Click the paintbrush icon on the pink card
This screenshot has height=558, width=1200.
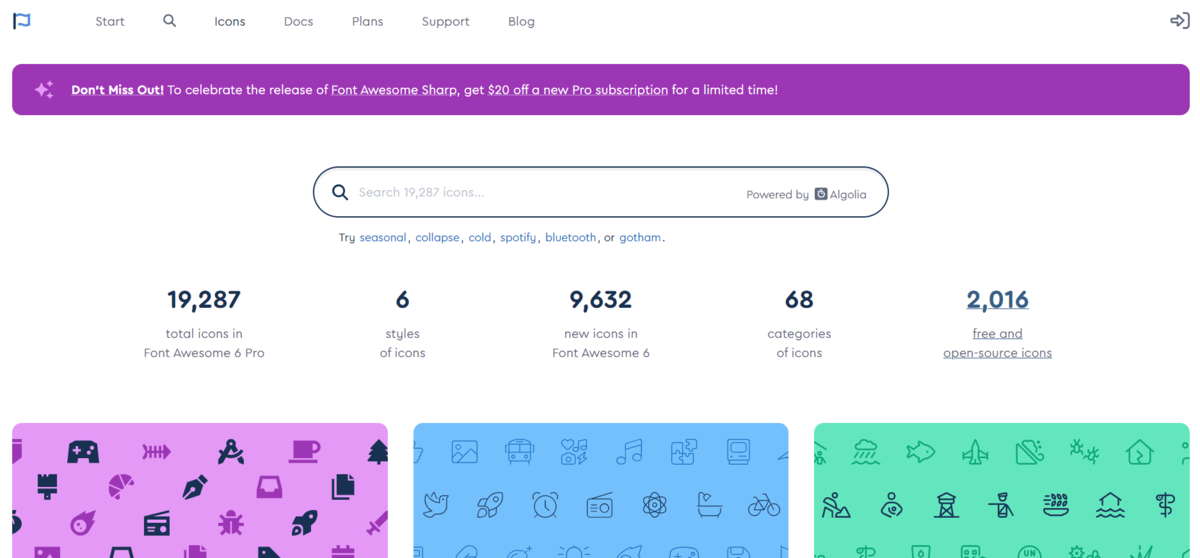pyautogui.click(x=47, y=487)
